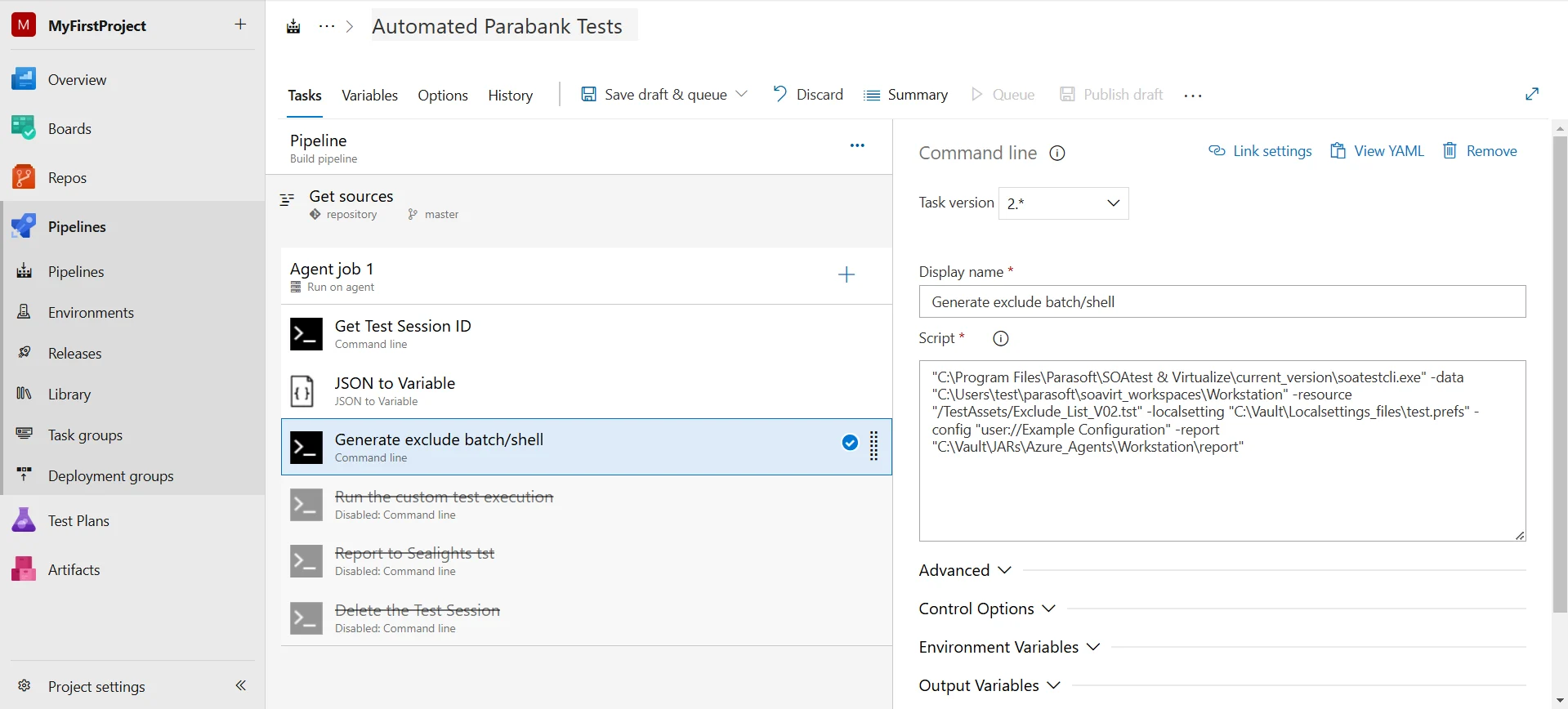This screenshot has width=1568, height=709.
Task: Select the Get Test Session ID task
Action: pos(586,333)
